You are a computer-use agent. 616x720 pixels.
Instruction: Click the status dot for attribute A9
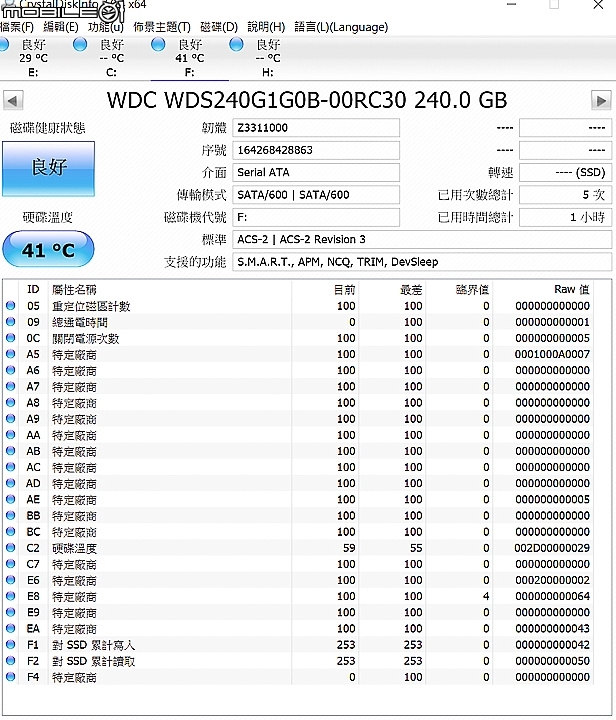point(11,419)
